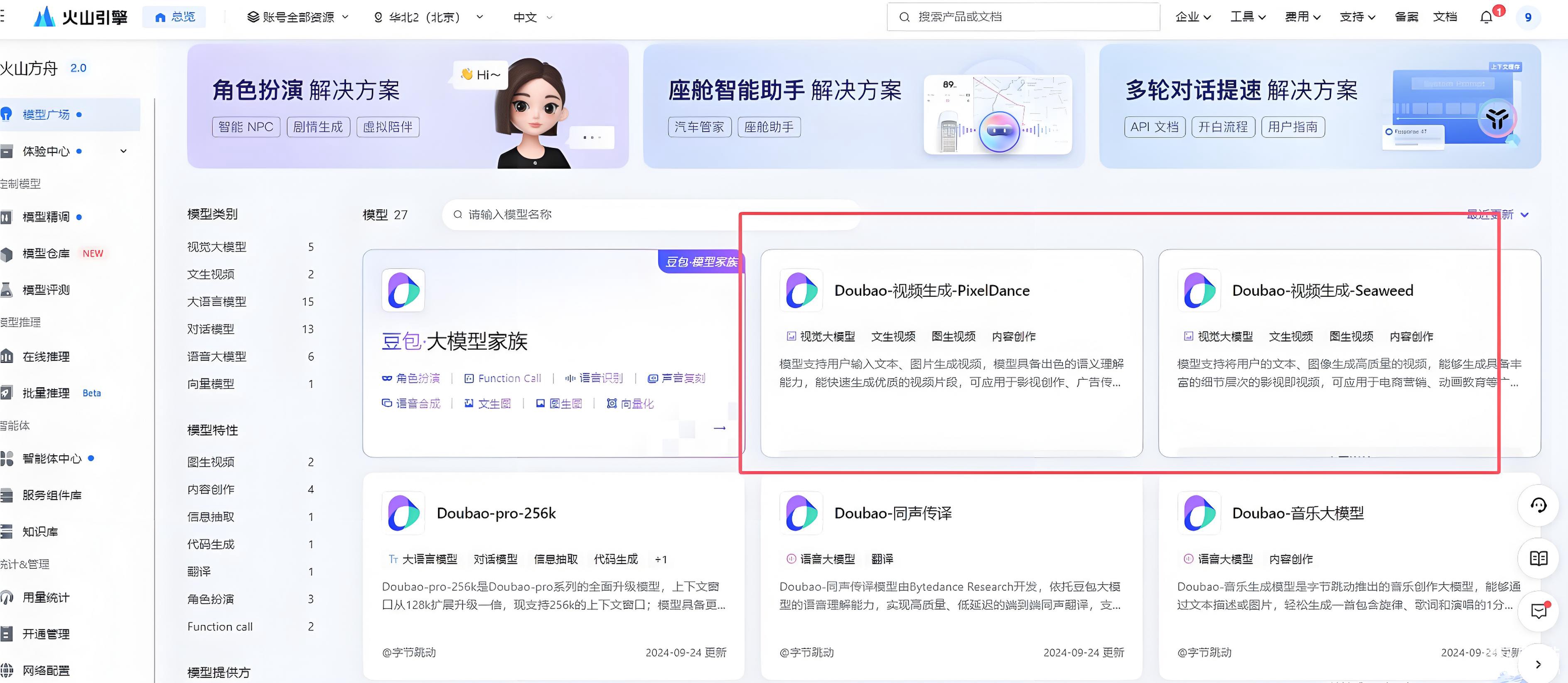Screen dimensions: 1568x683
Task: Click the Doubao-pro-256k logo icon
Action: coord(403,513)
